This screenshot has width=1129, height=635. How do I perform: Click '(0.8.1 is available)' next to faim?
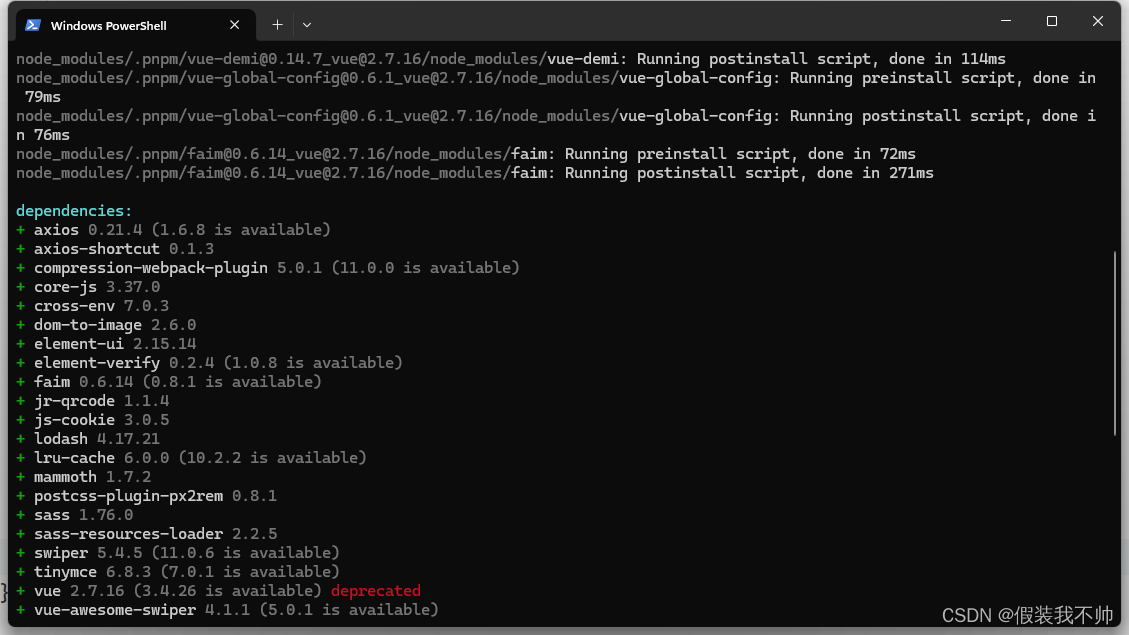click(232, 382)
